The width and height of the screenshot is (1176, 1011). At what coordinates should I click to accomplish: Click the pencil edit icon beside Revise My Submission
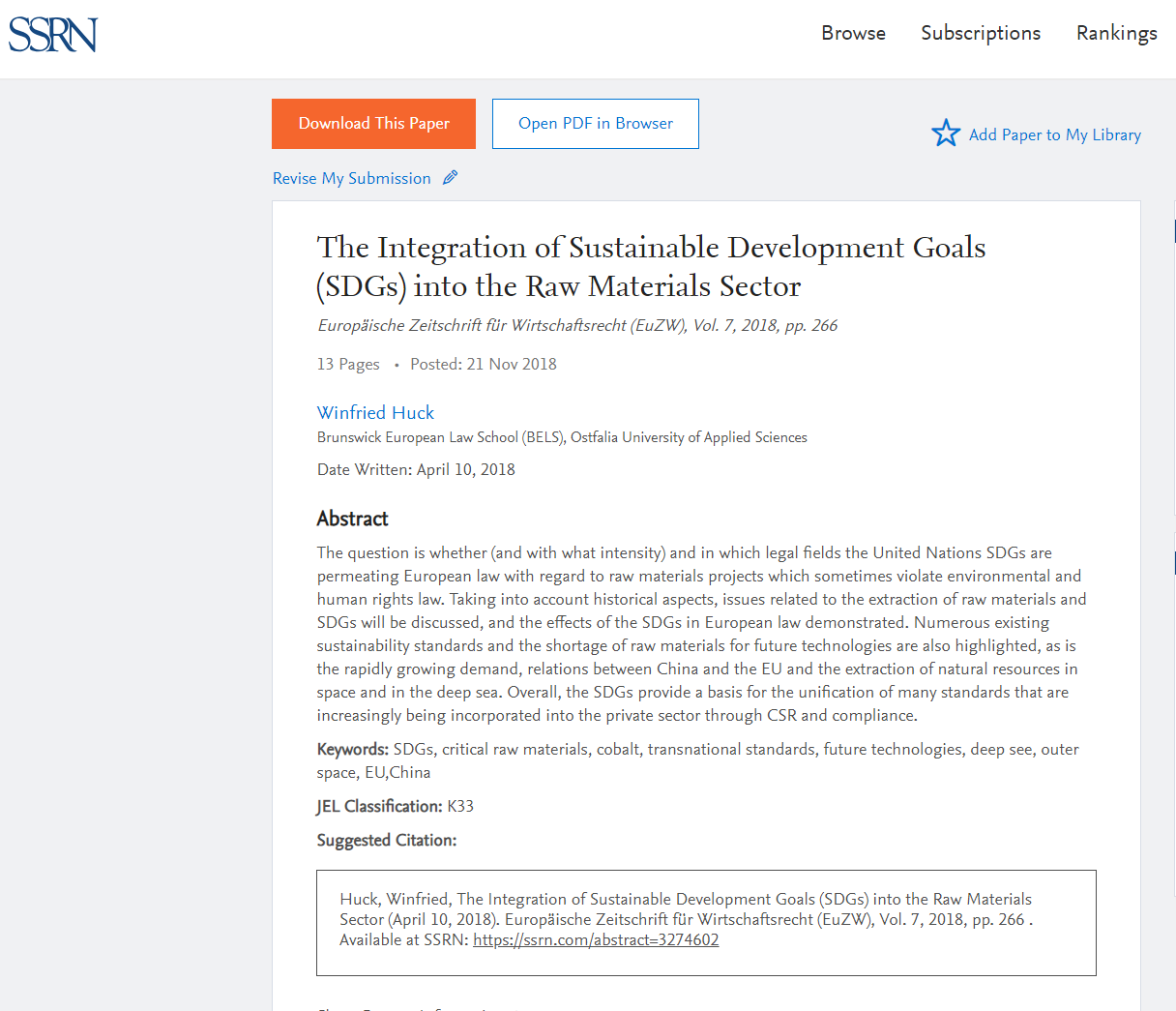point(450,178)
